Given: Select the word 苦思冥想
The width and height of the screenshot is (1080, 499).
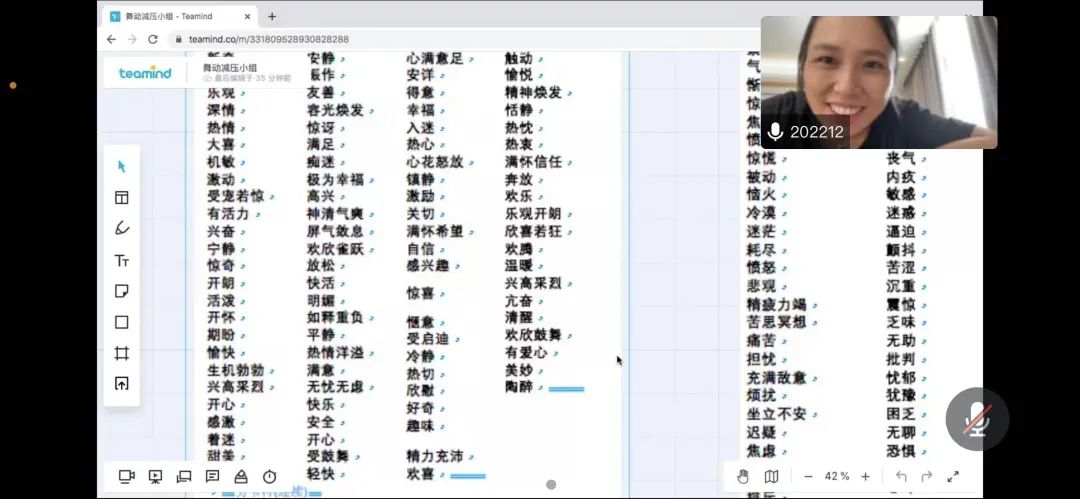Looking at the screenshot, I should click(x=776, y=322).
